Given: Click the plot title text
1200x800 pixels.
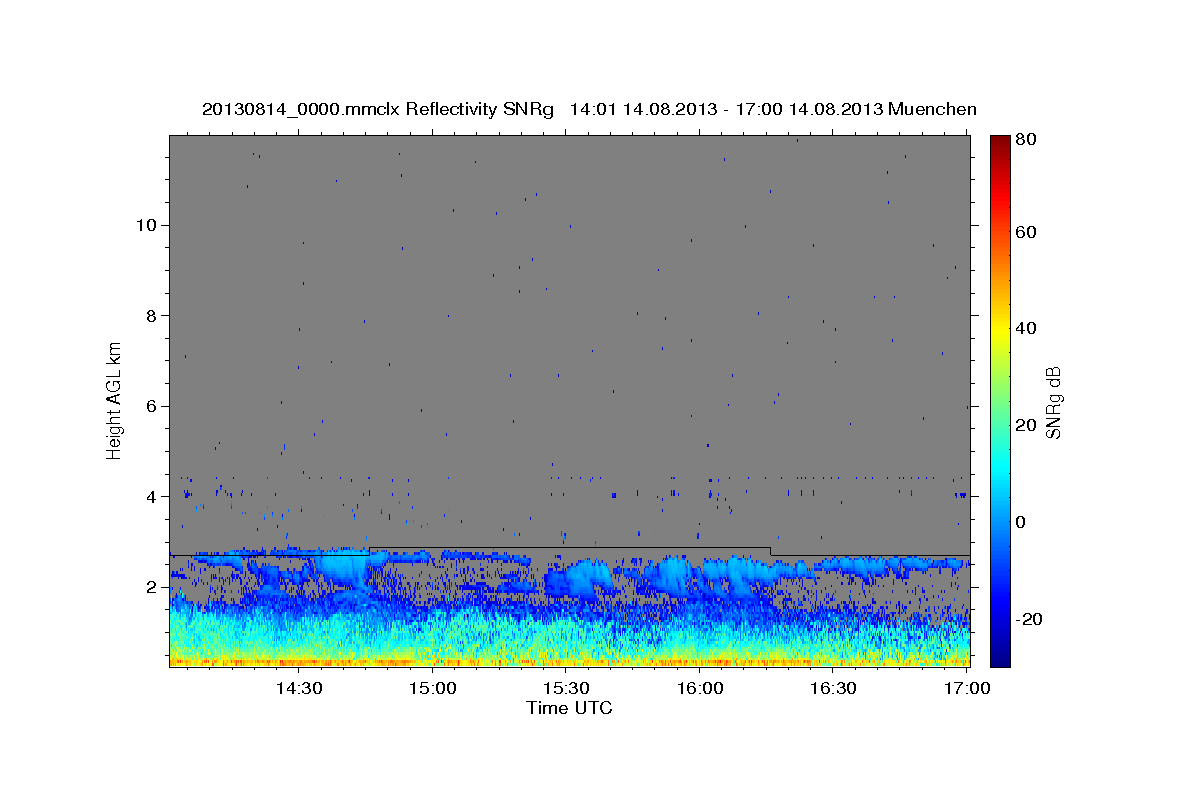Looking at the screenshot, I should (x=589, y=109).
